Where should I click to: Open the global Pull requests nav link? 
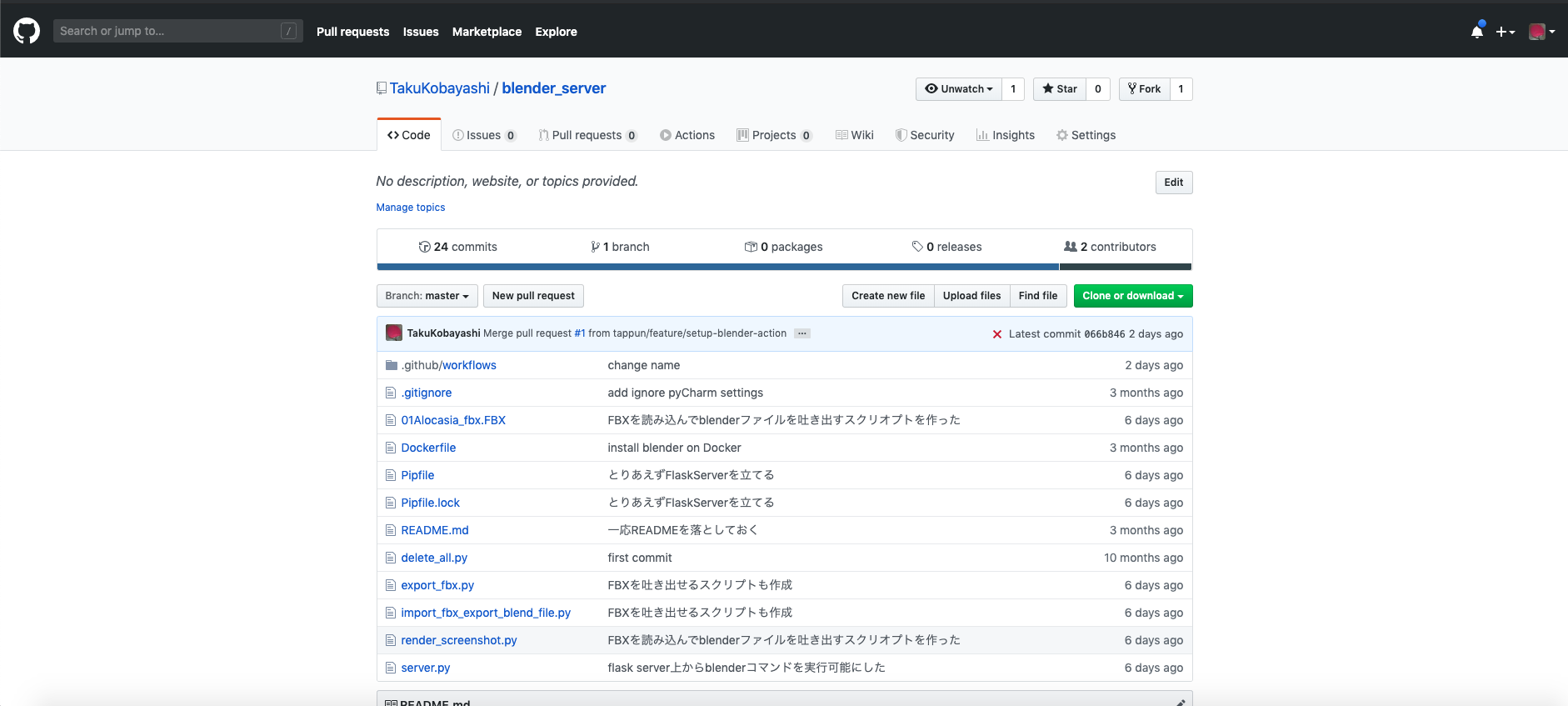click(x=353, y=32)
